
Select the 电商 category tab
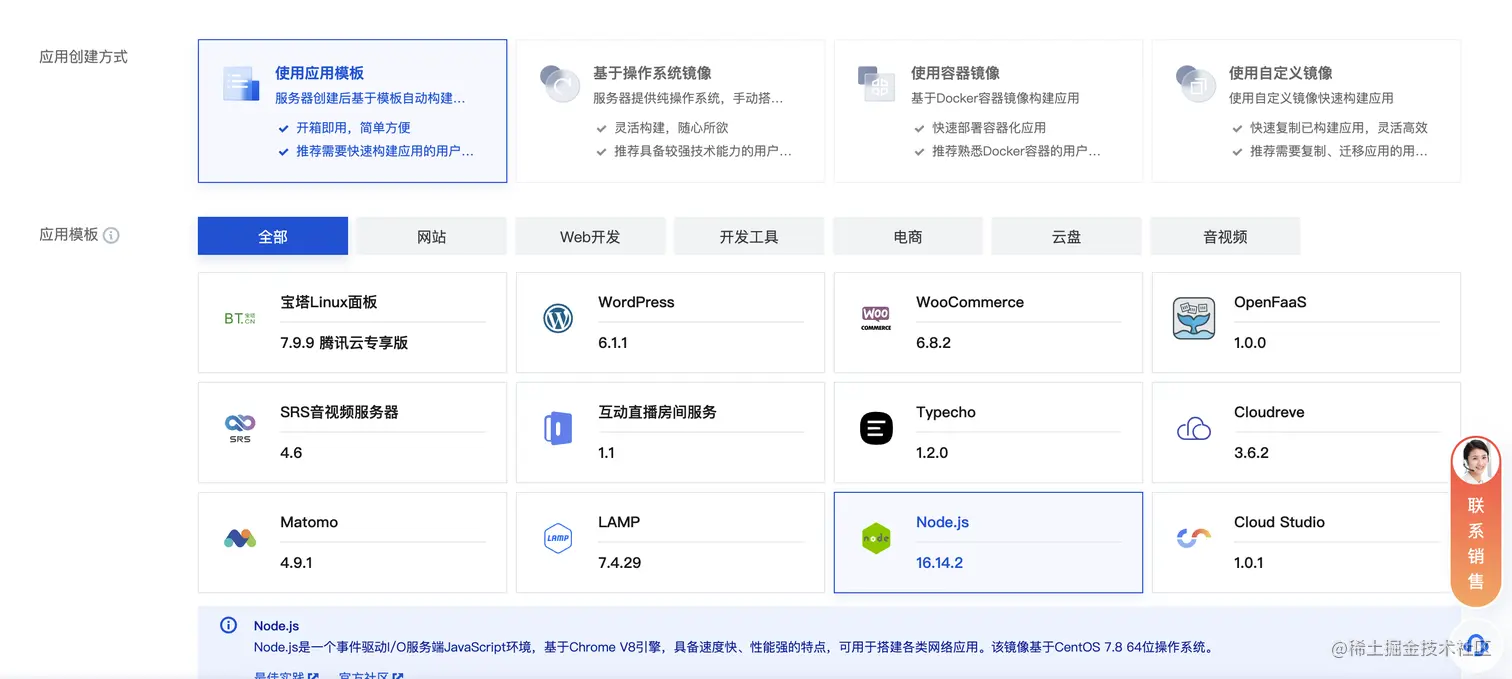coord(908,236)
